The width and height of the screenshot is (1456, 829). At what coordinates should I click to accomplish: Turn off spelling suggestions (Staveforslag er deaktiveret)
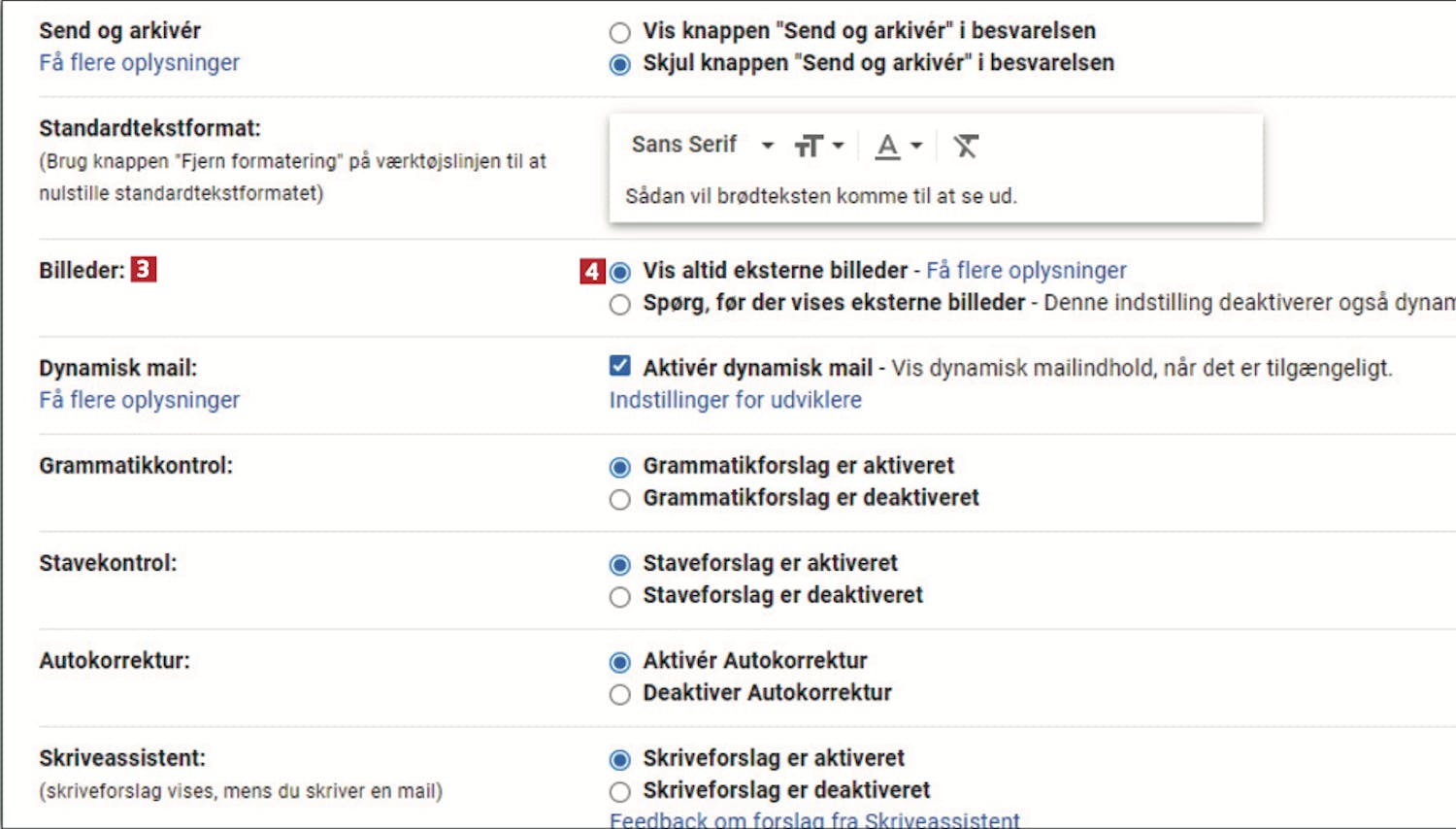point(620,597)
